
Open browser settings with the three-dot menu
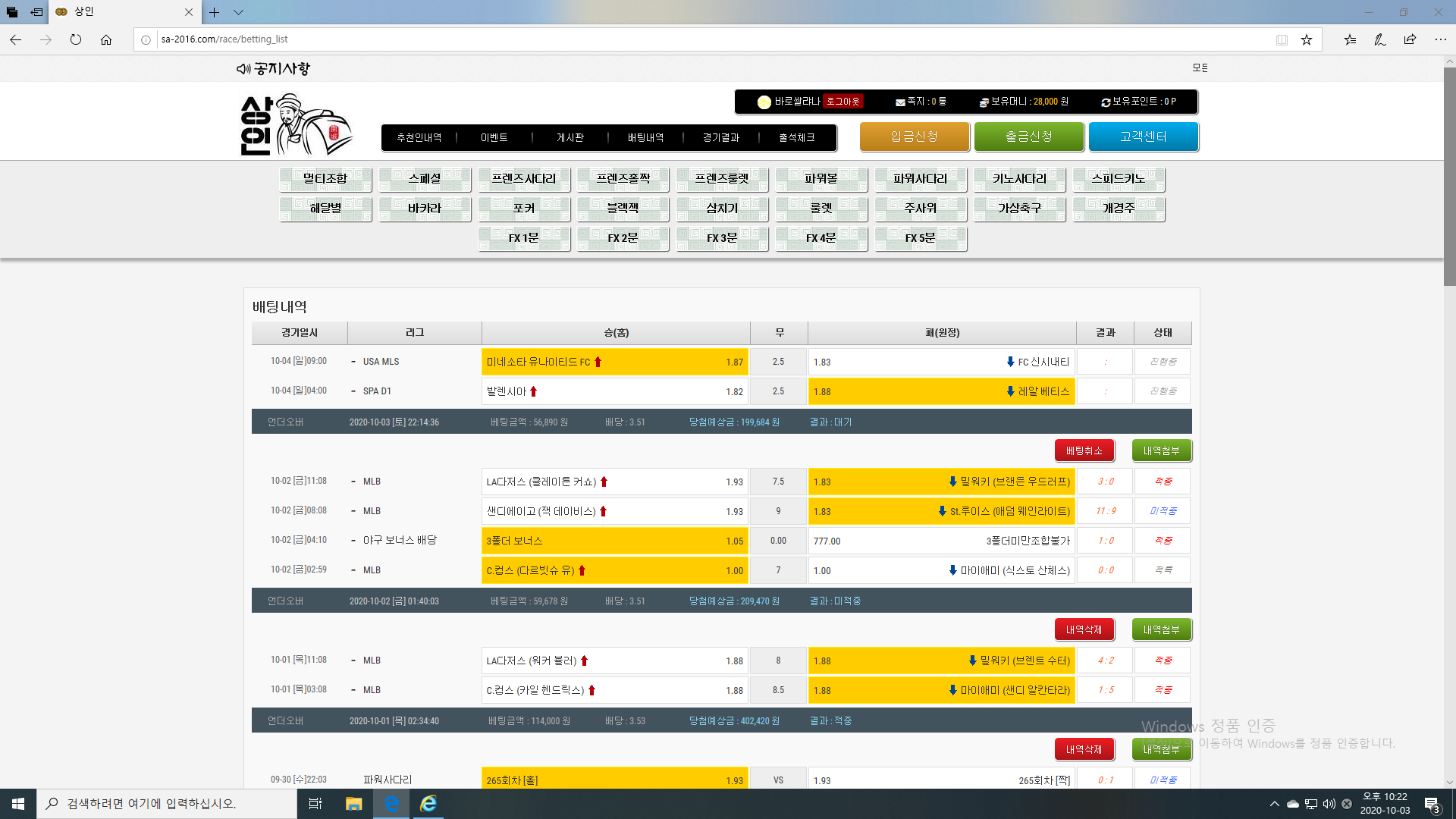(x=1440, y=39)
